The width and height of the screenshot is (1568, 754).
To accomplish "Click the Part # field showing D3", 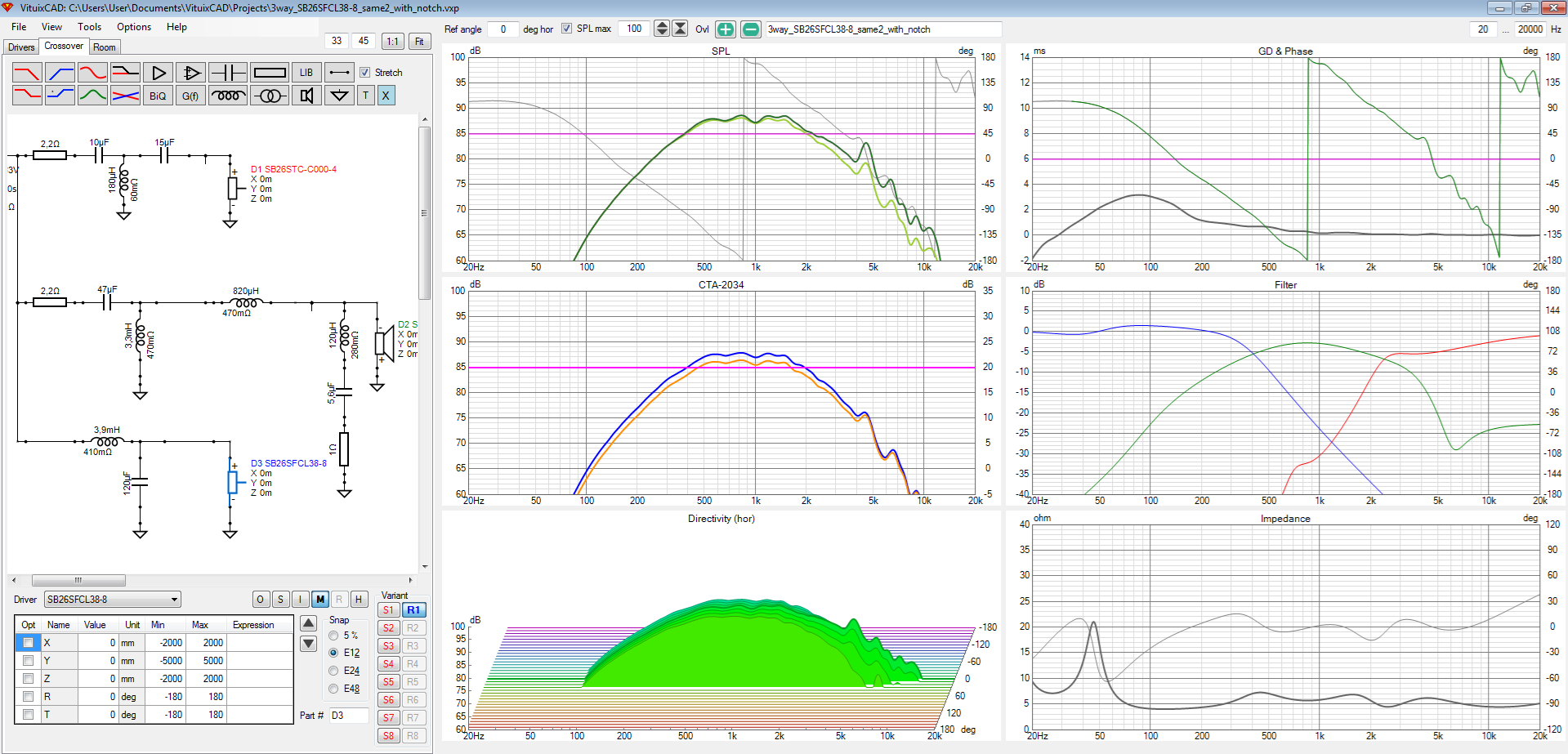I will point(349,715).
